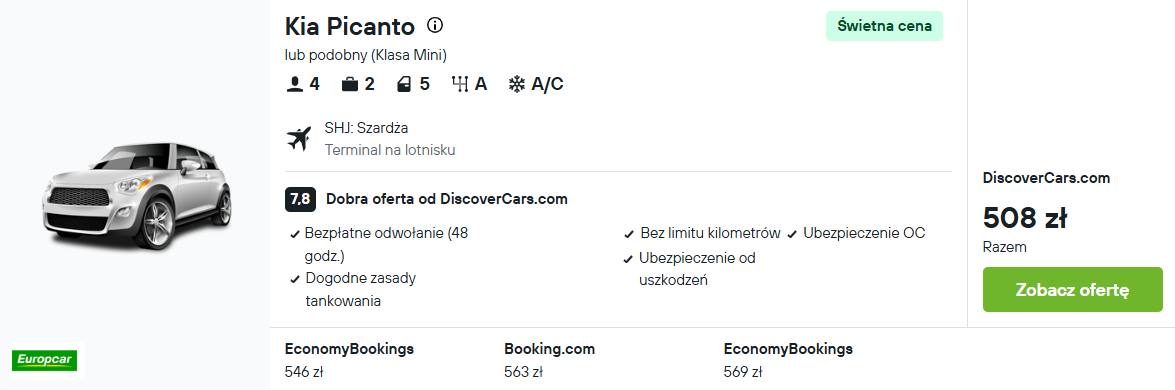Select the EconomyBookings 569 zł offer
The height and width of the screenshot is (390, 1175).
[788, 359]
